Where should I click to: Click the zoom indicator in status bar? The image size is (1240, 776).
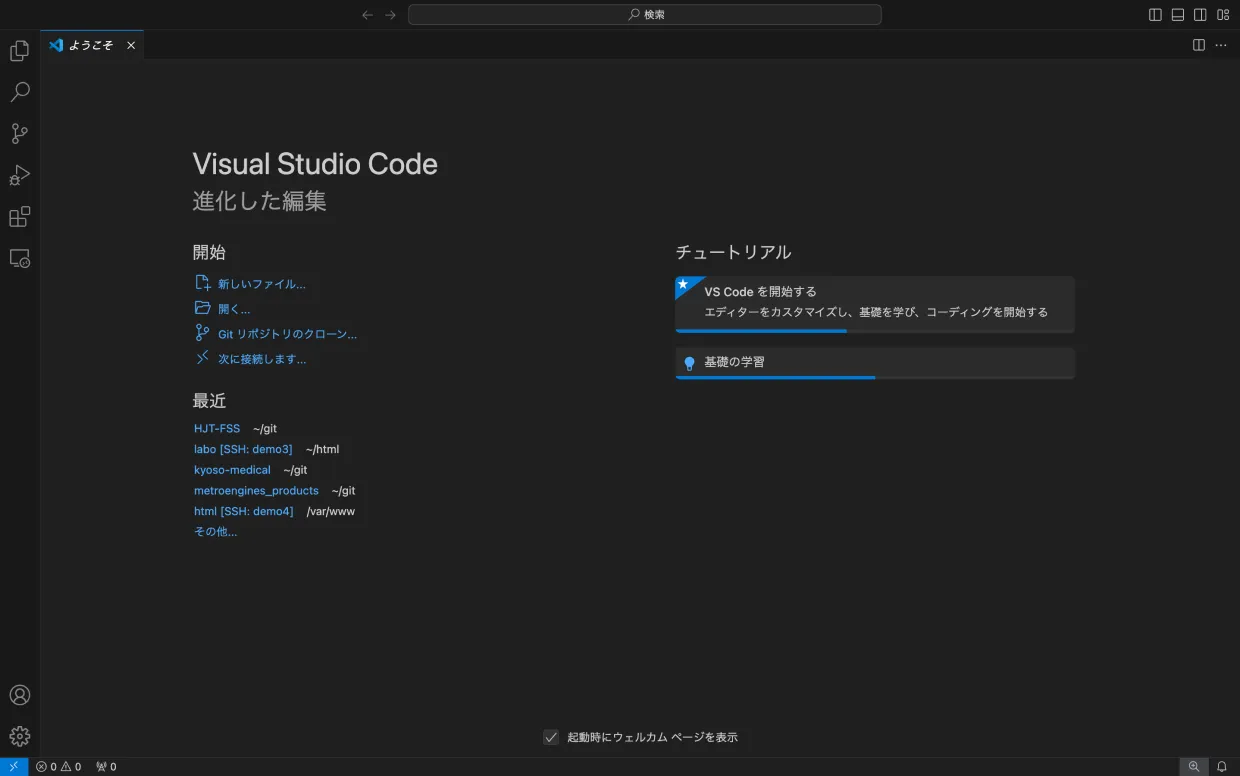(1193, 767)
